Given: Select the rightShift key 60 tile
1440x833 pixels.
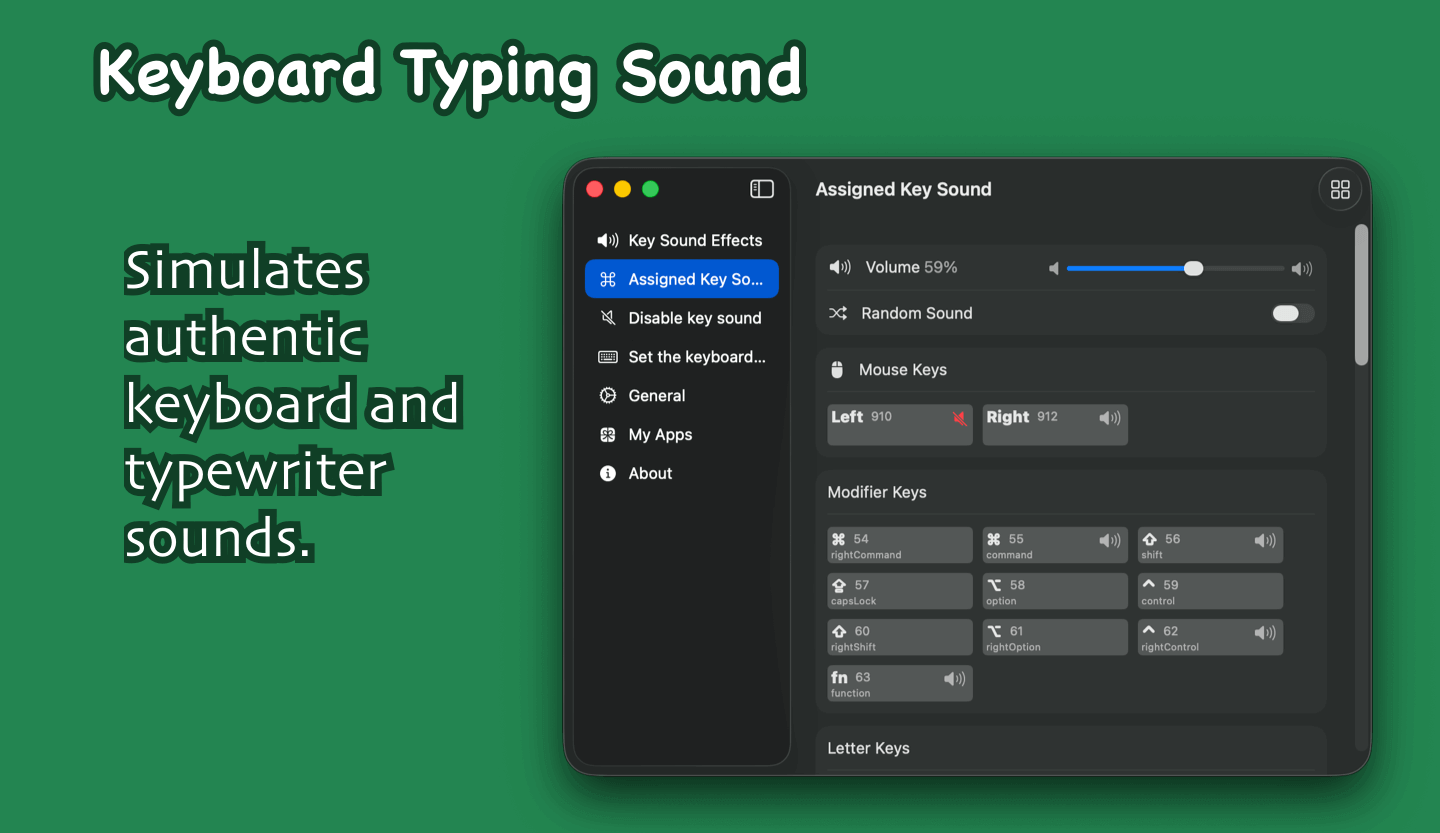Looking at the screenshot, I should click(900, 638).
